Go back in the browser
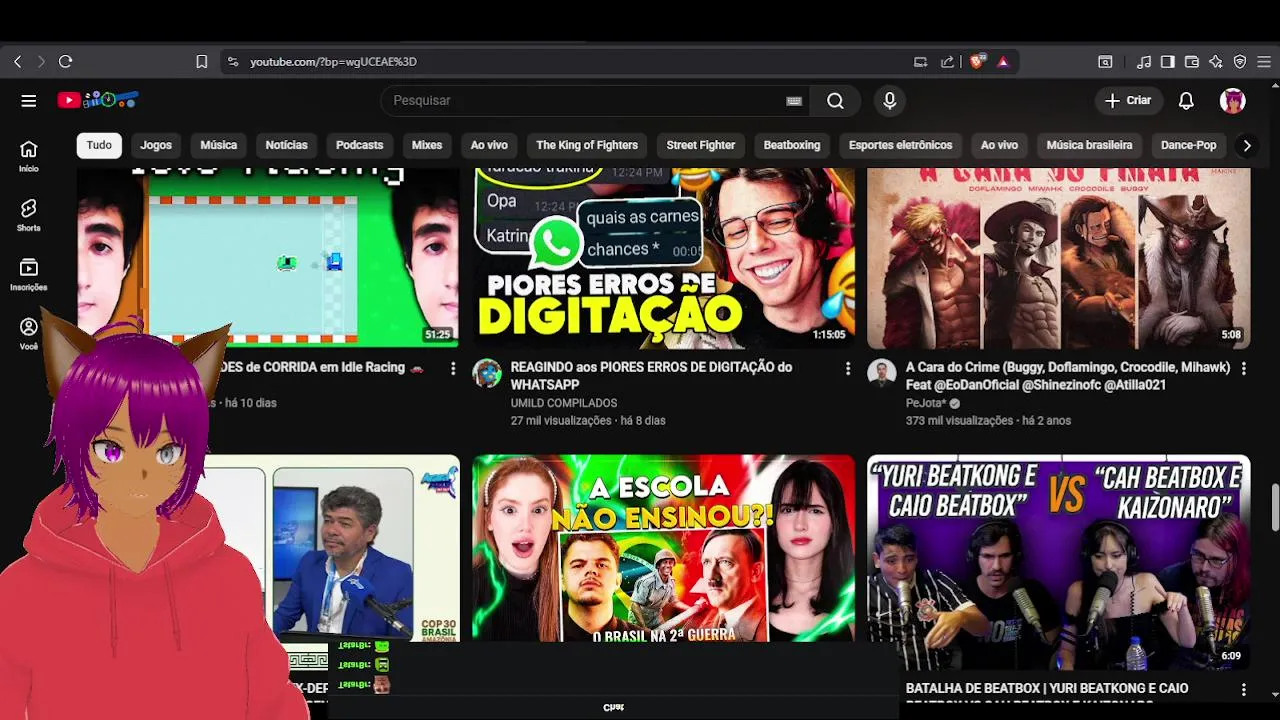 (x=17, y=62)
